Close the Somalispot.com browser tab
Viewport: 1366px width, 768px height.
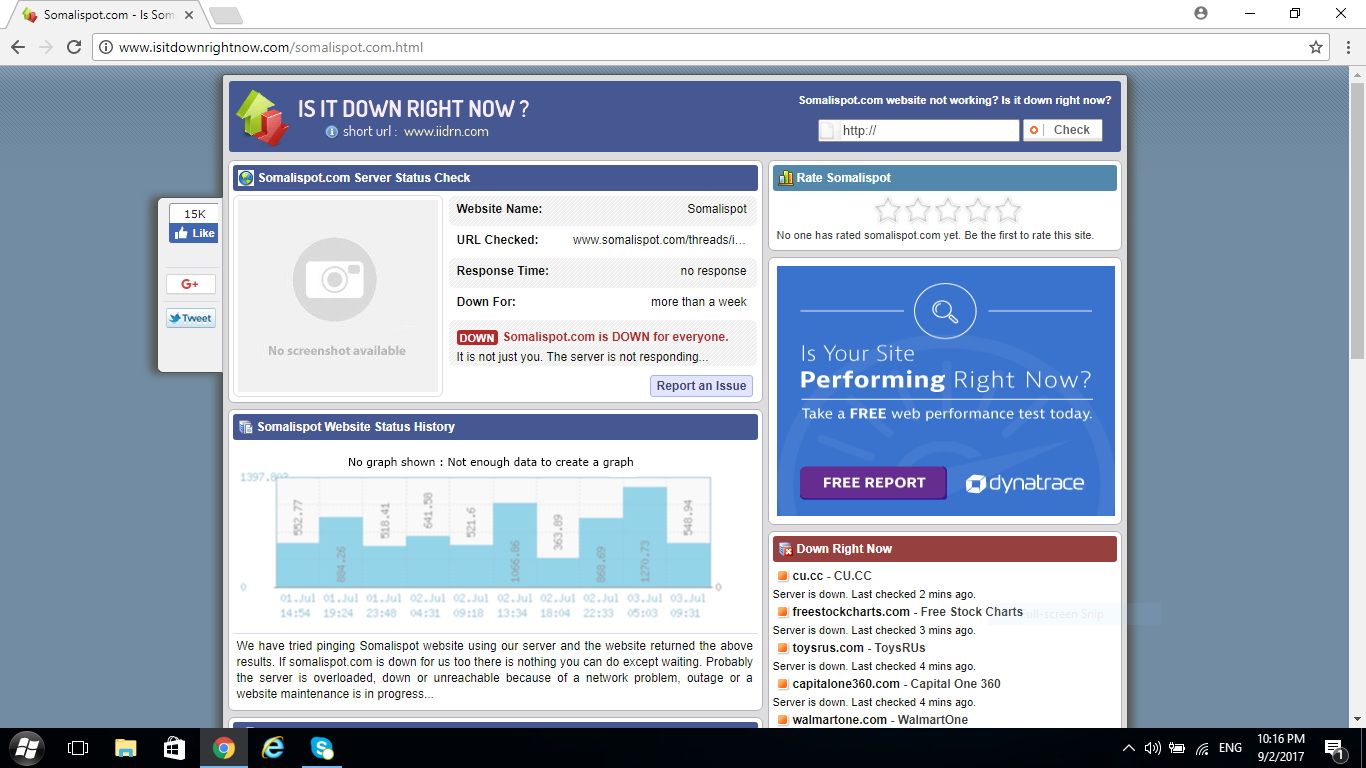188,15
